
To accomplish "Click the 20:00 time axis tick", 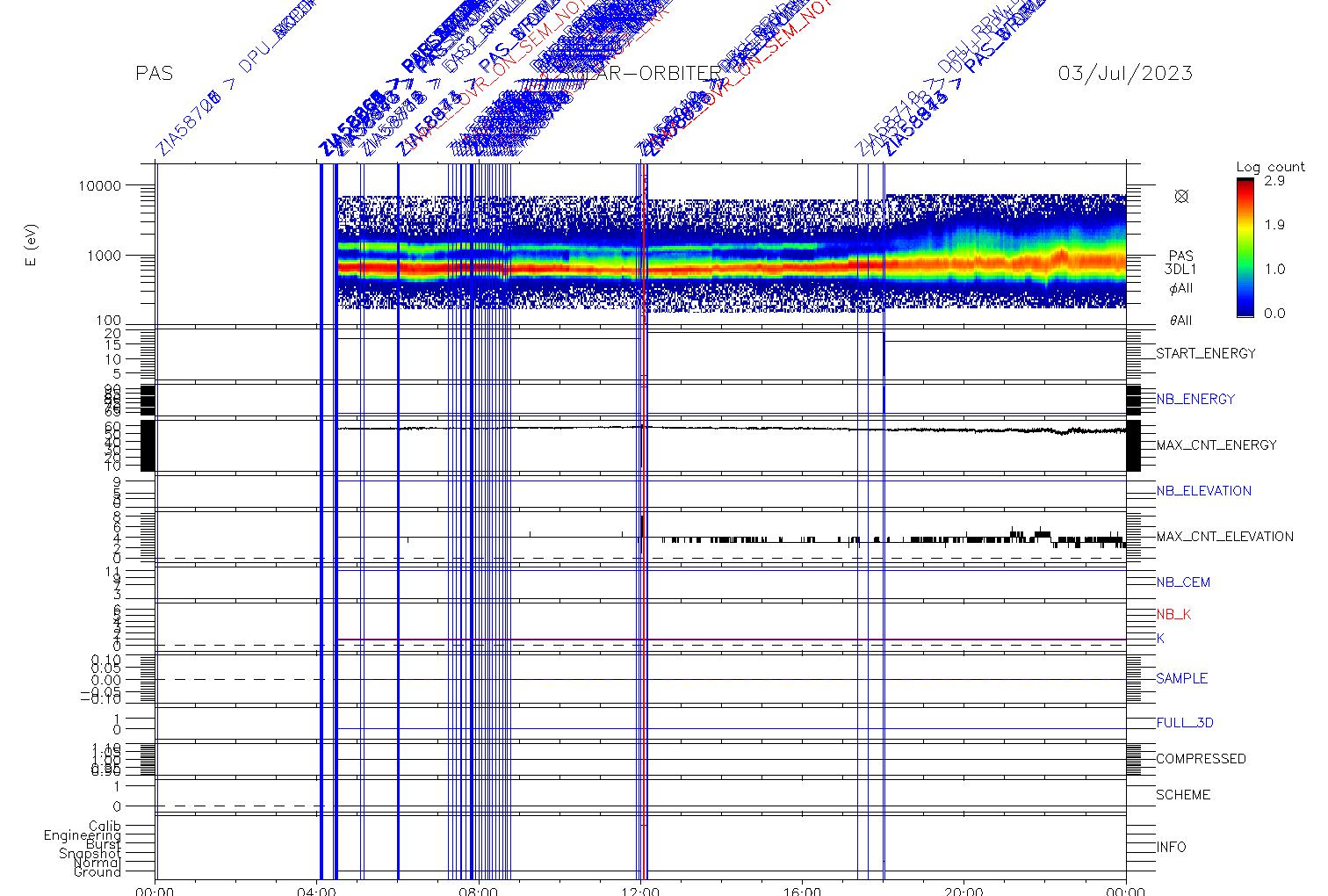I will pos(964,889).
